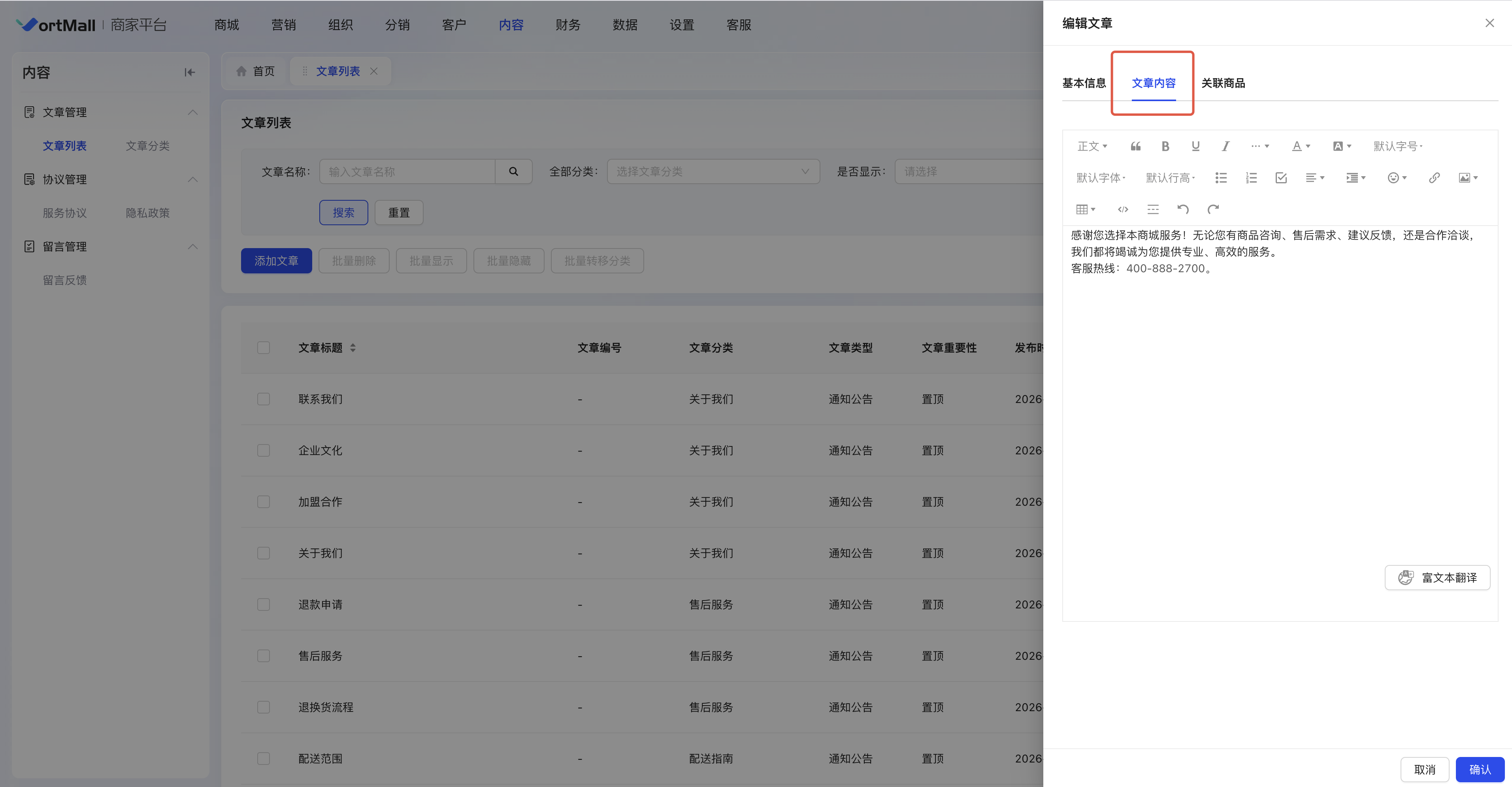Image resolution: width=1512 pixels, height=787 pixels.
Task: Click the italic formatting icon
Action: click(x=1225, y=146)
